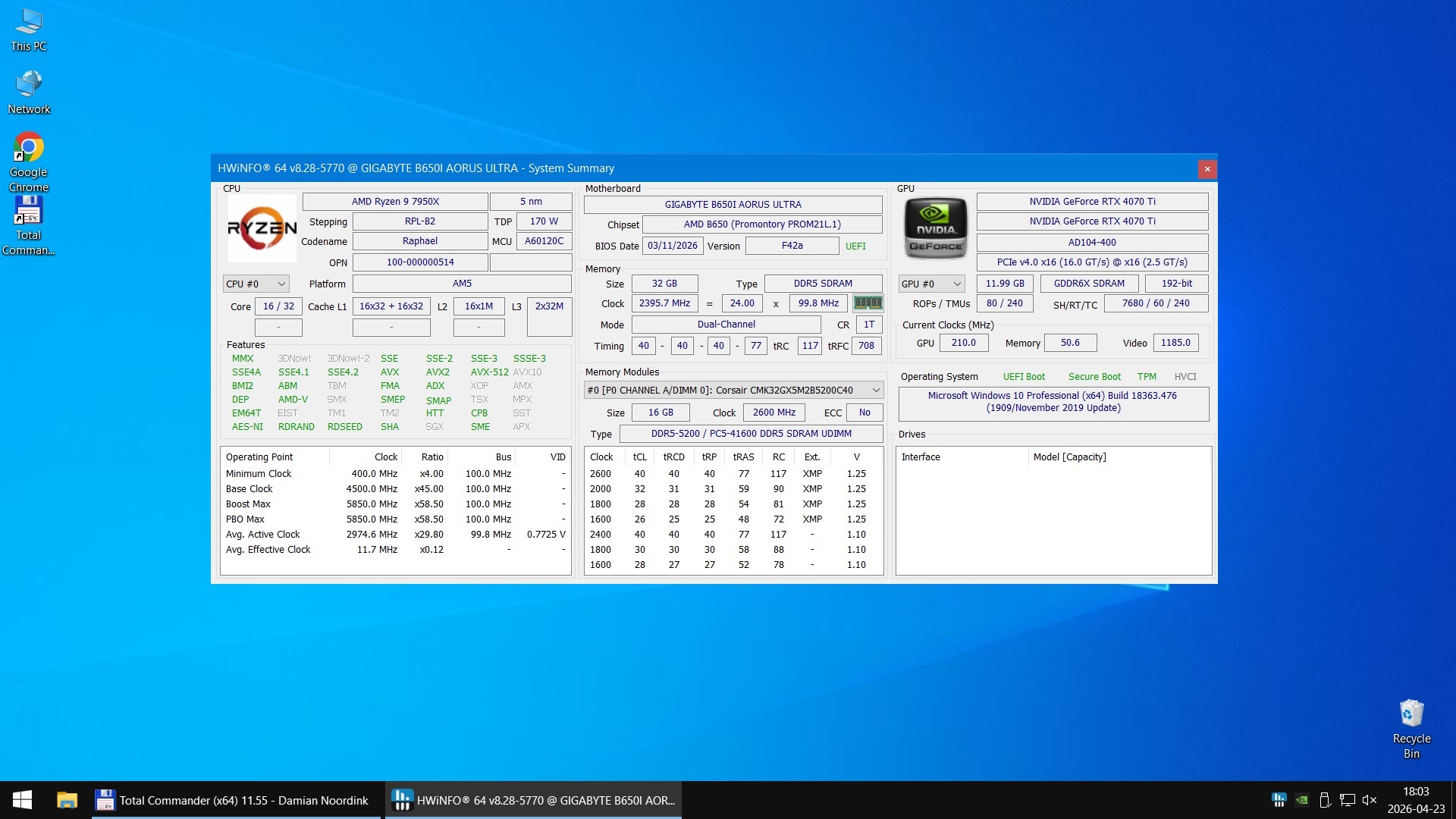Switch to the Total Commander taskbar window
The width and height of the screenshot is (1456, 819).
236,800
